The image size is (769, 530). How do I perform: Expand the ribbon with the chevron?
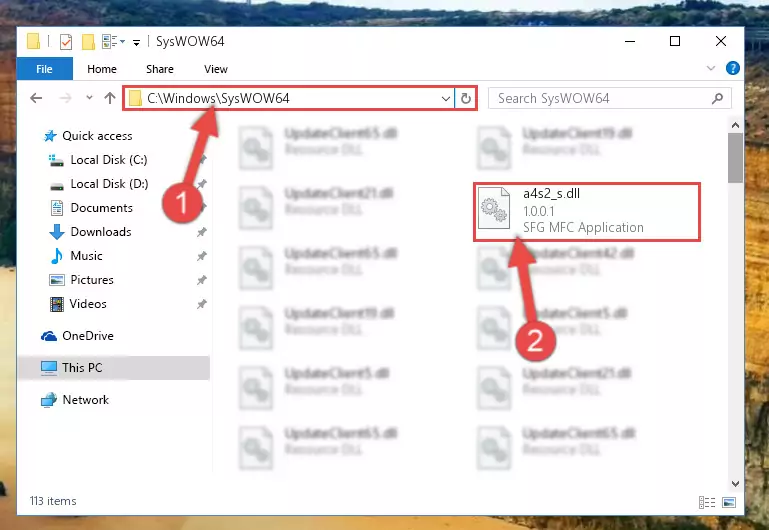(x=711, y=68)
